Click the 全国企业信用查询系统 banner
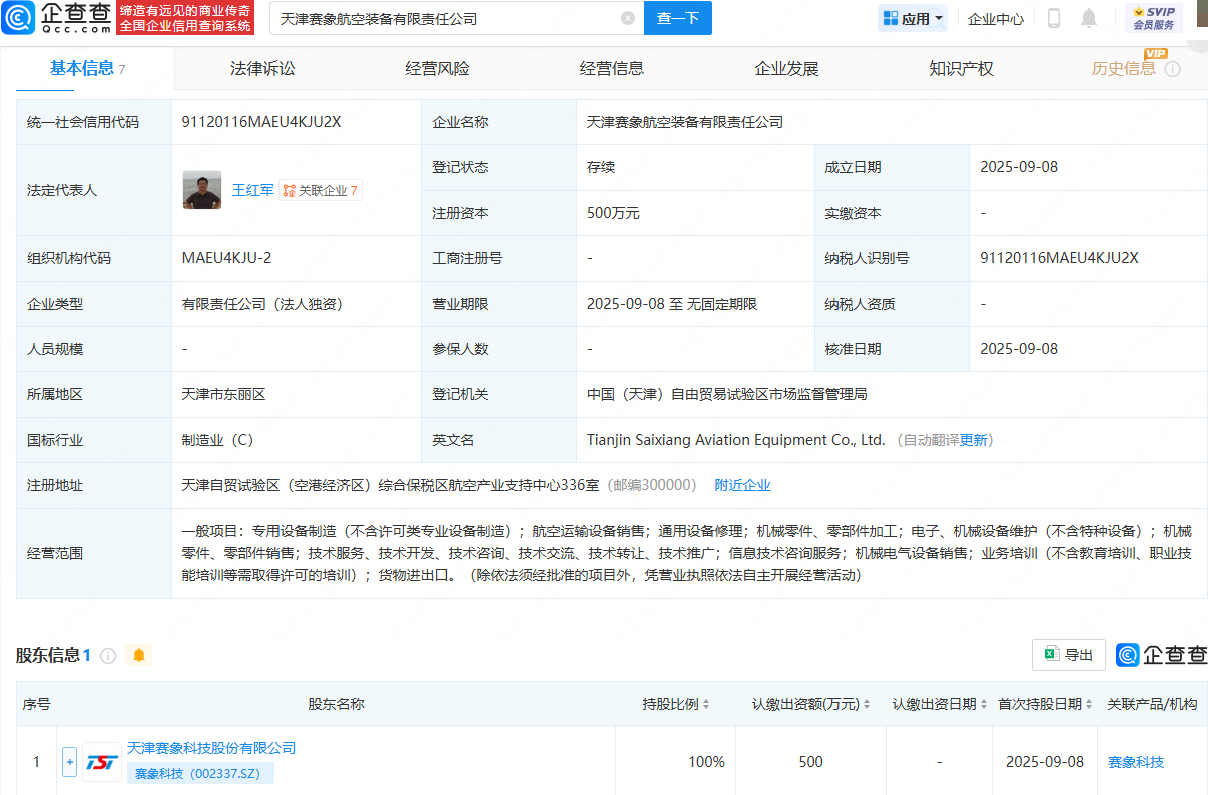 (x=184, y=18)
